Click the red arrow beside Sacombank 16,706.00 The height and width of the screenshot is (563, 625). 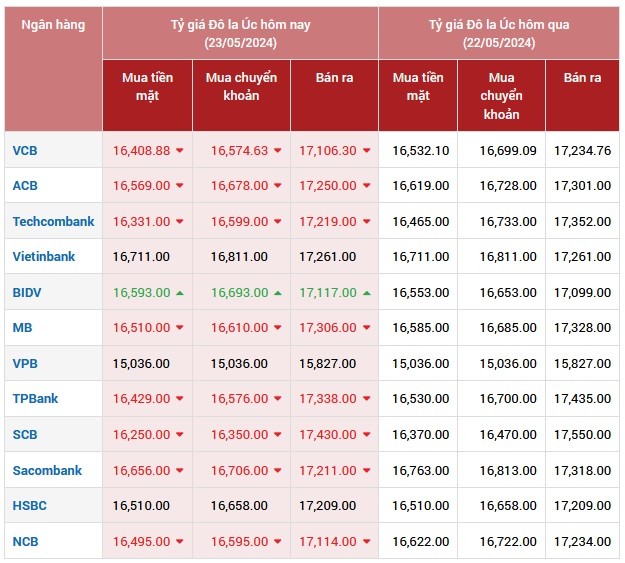pyautogui.click(x=278, y=471)
